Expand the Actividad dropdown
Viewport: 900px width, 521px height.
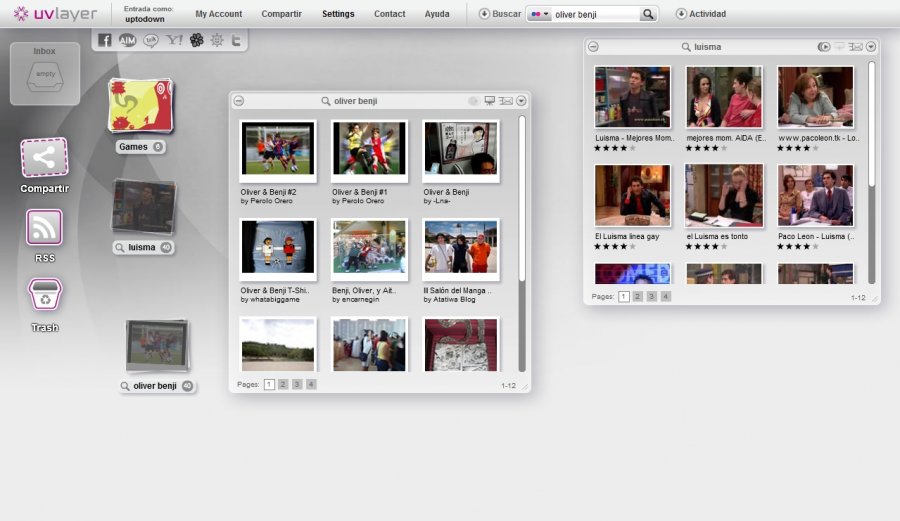click(681, 14)
